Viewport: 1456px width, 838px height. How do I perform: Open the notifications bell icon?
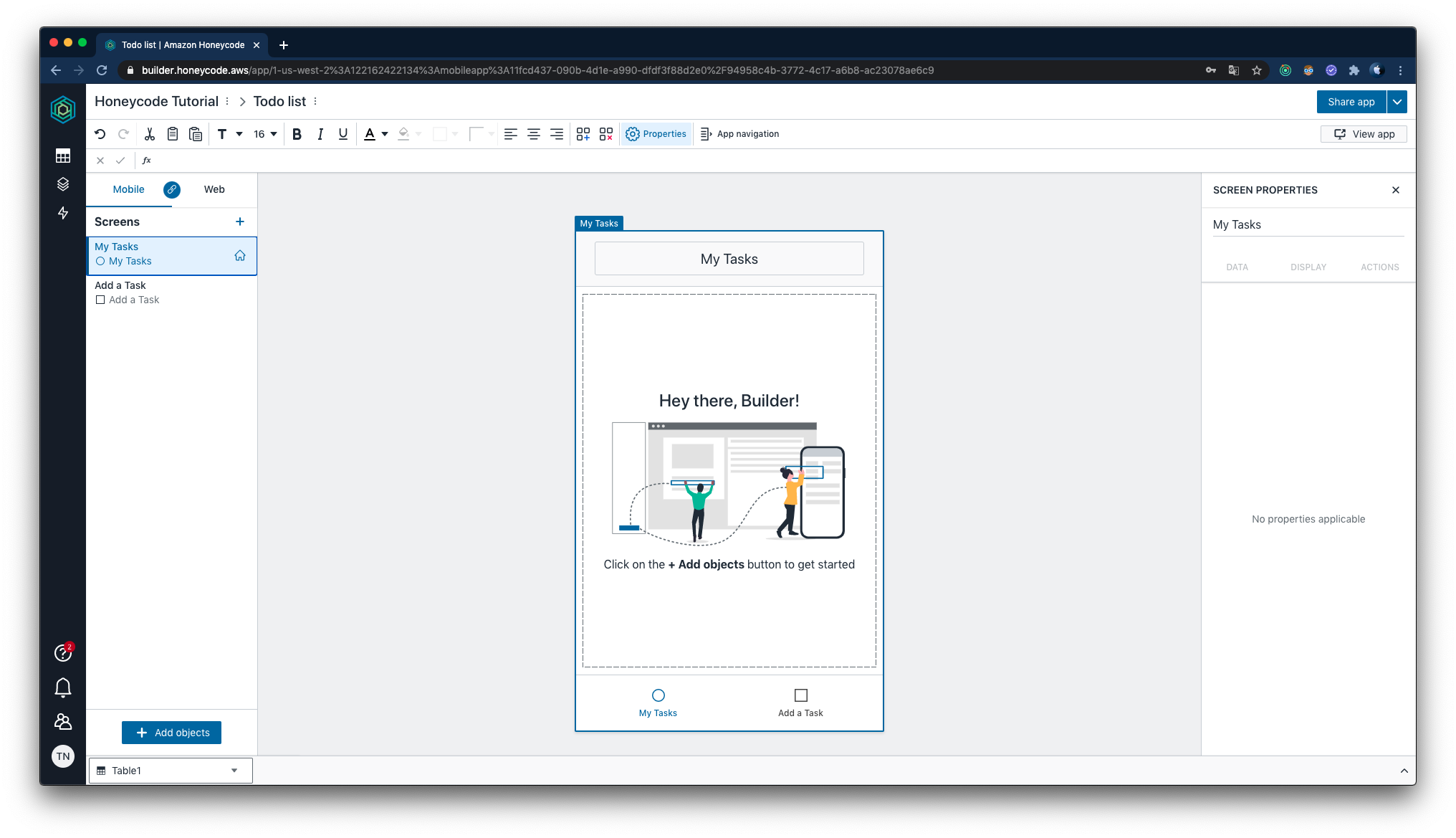(x=63, y=687)
